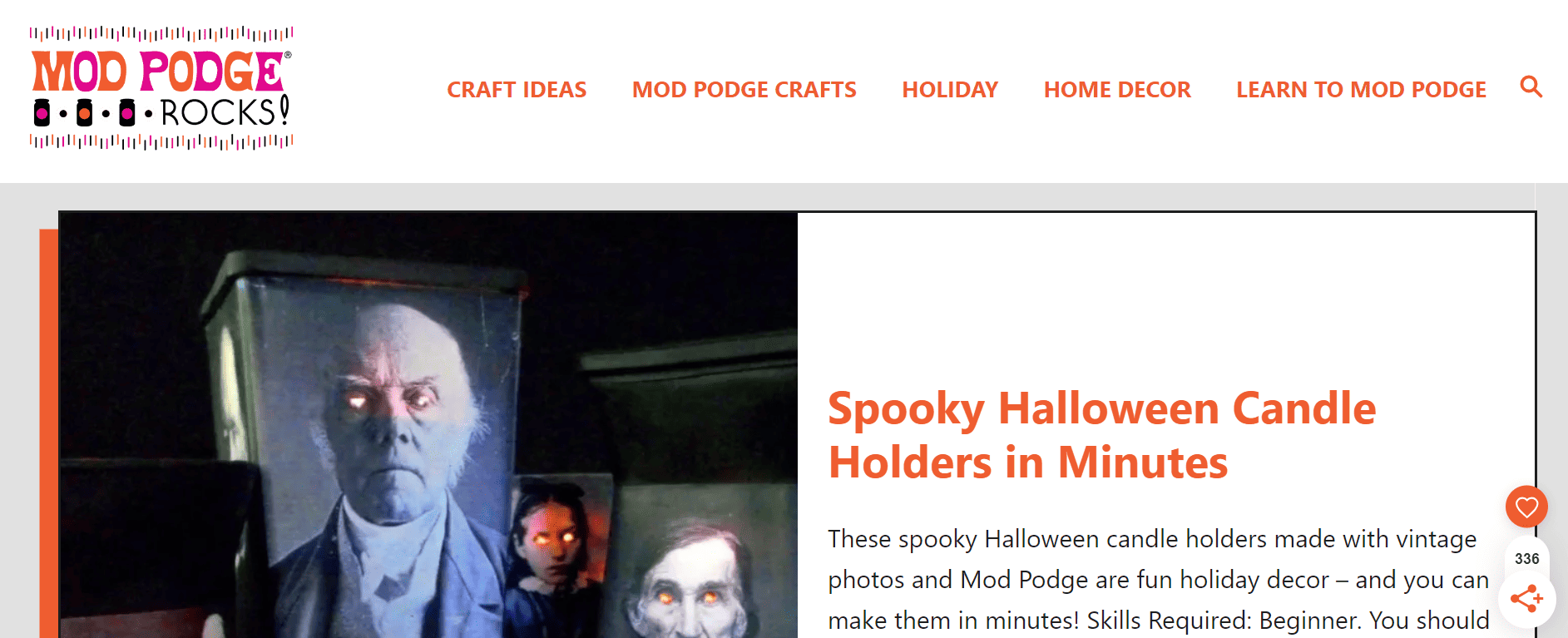Open Learn to Mod Podge menu

tap(1361, 90)
